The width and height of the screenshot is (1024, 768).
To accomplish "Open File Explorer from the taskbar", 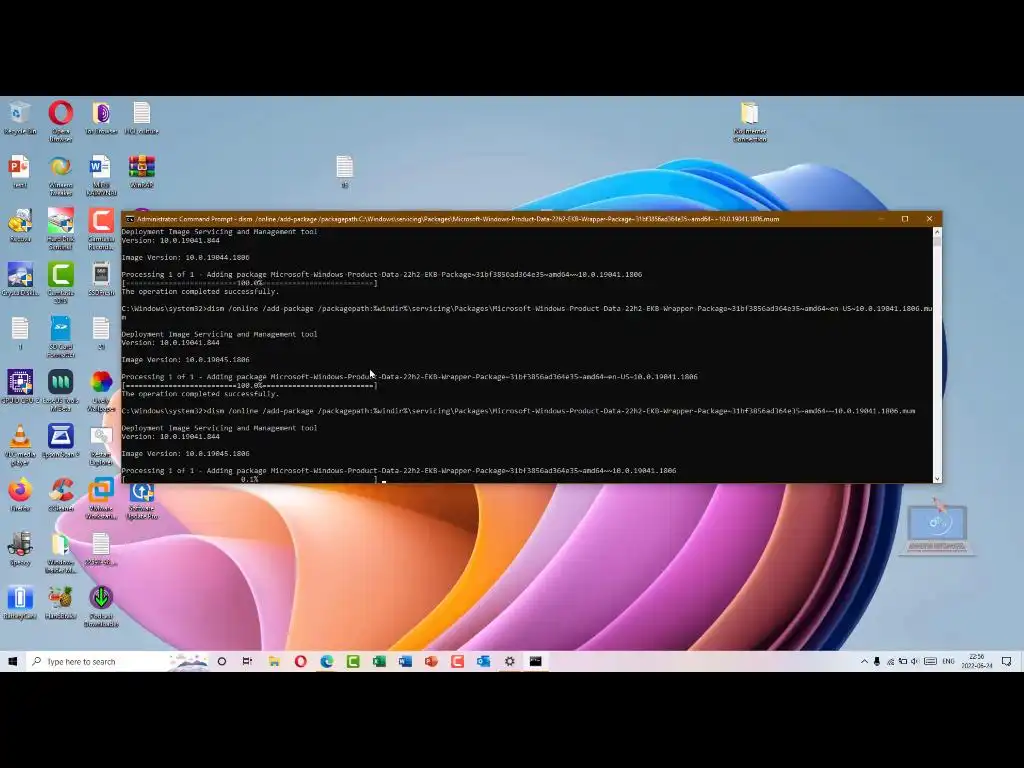I will 274,661.
